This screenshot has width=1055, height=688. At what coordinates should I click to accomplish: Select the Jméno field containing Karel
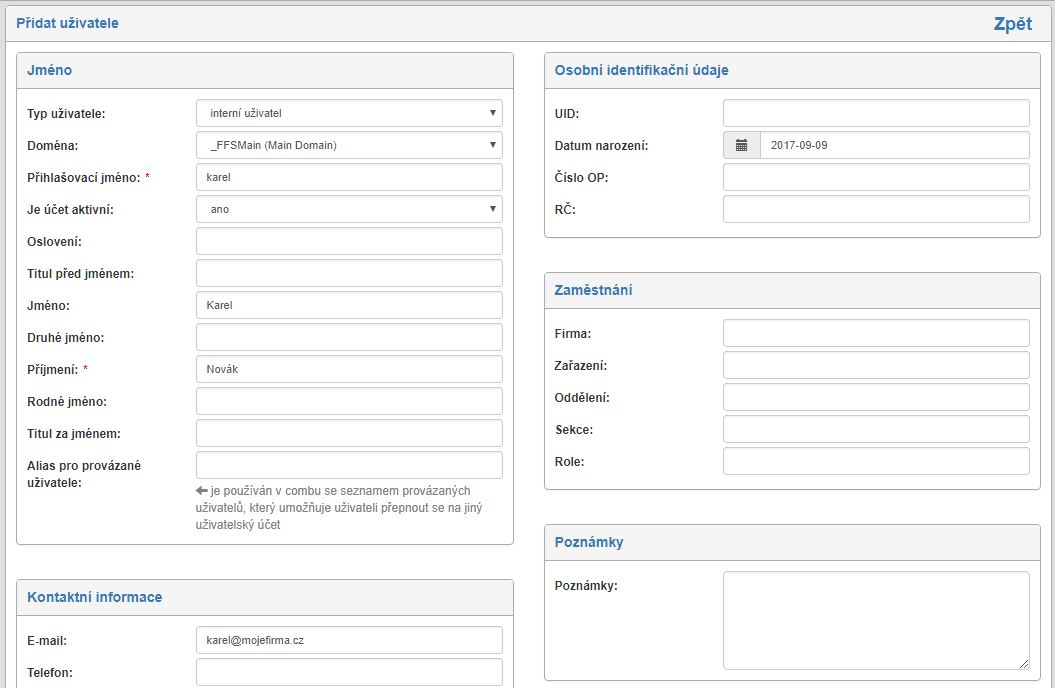(x=349, y=305)
